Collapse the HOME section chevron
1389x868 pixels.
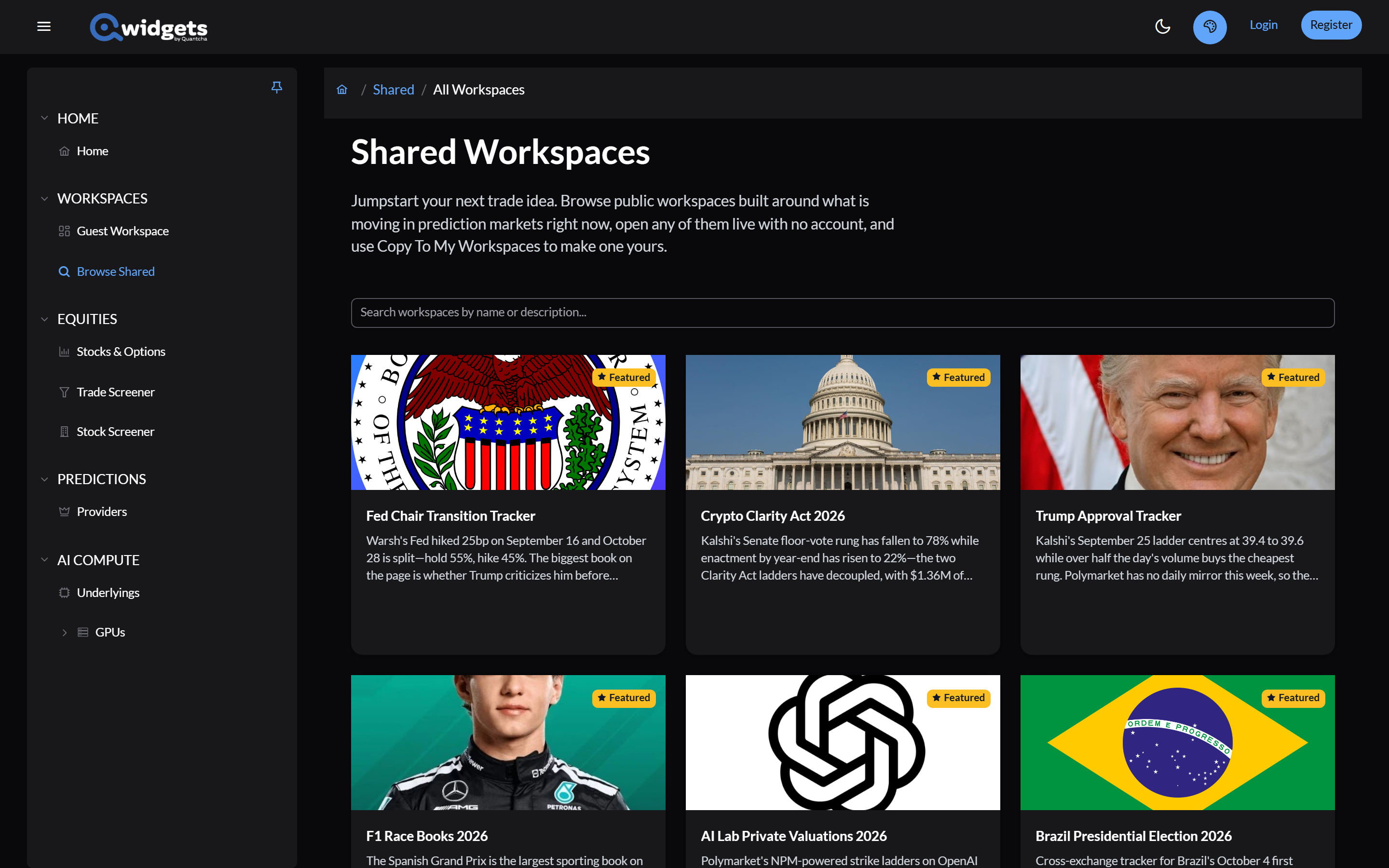44,118
